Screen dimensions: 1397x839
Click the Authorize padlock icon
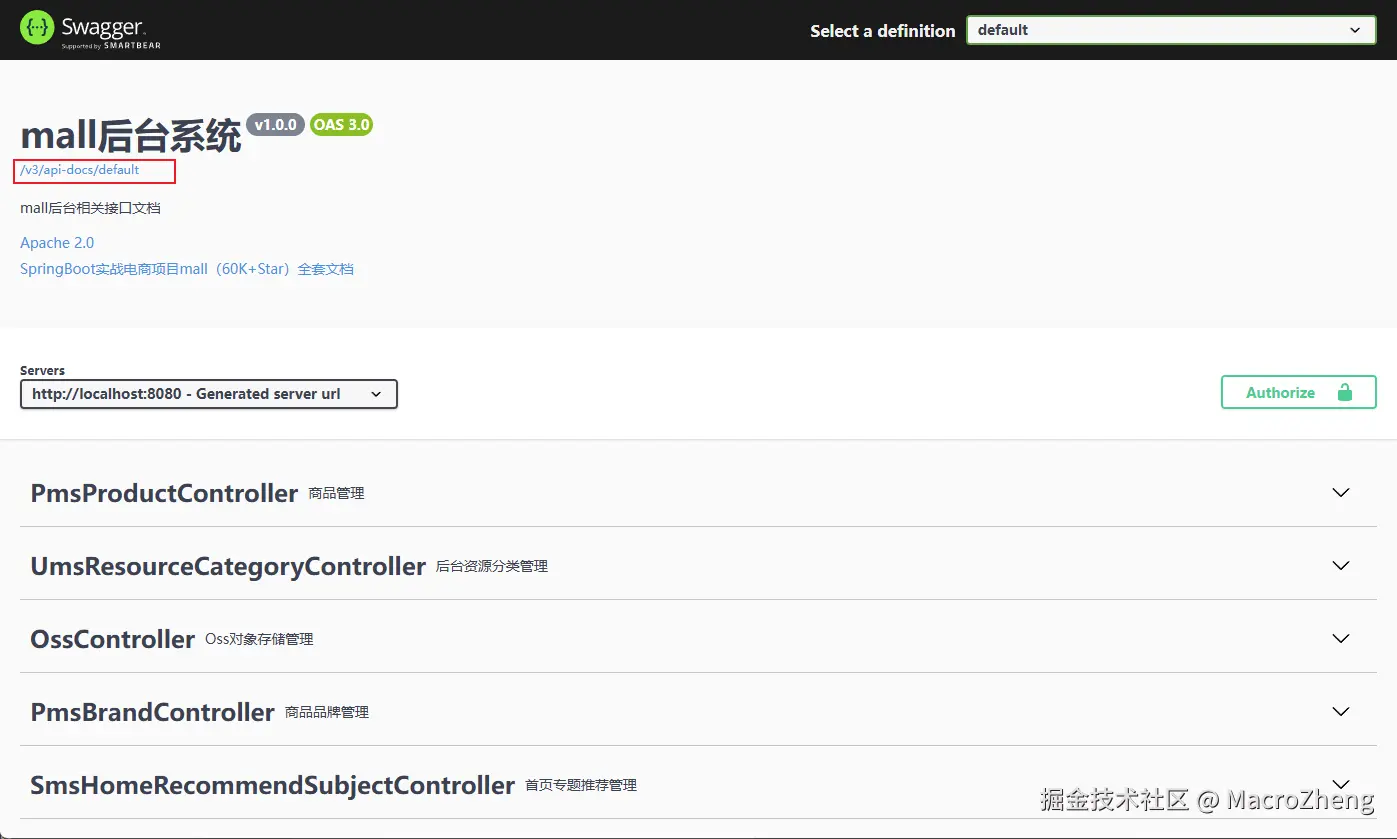1344,393
